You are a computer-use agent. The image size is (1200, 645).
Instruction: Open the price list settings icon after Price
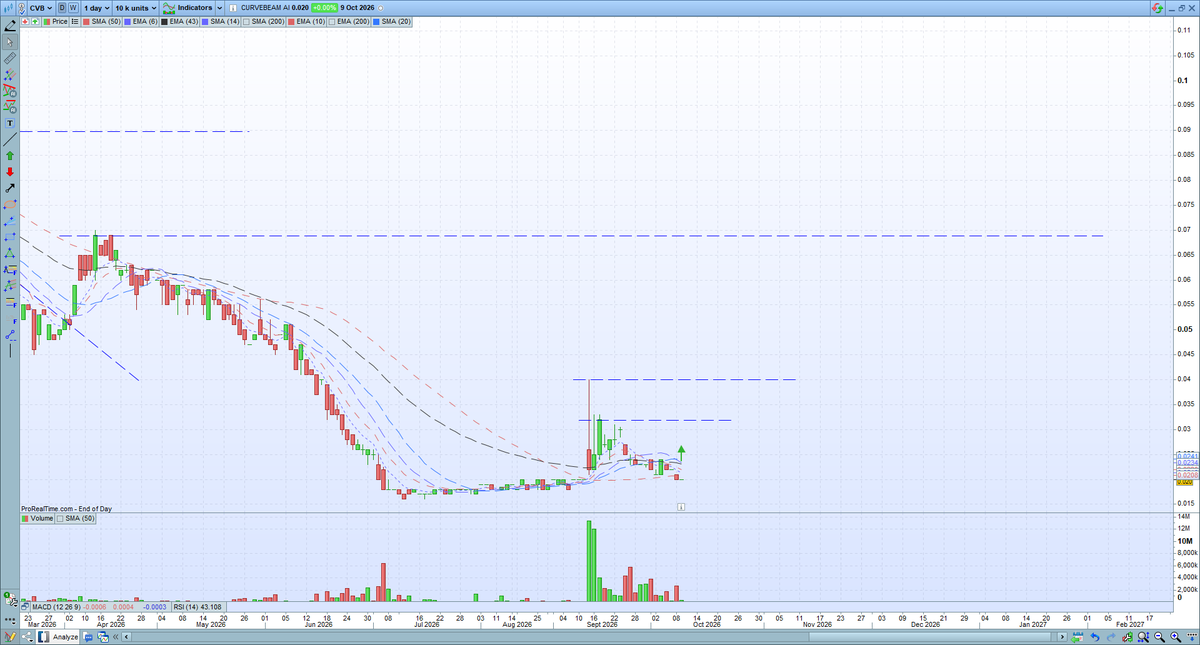pos(75,21)
